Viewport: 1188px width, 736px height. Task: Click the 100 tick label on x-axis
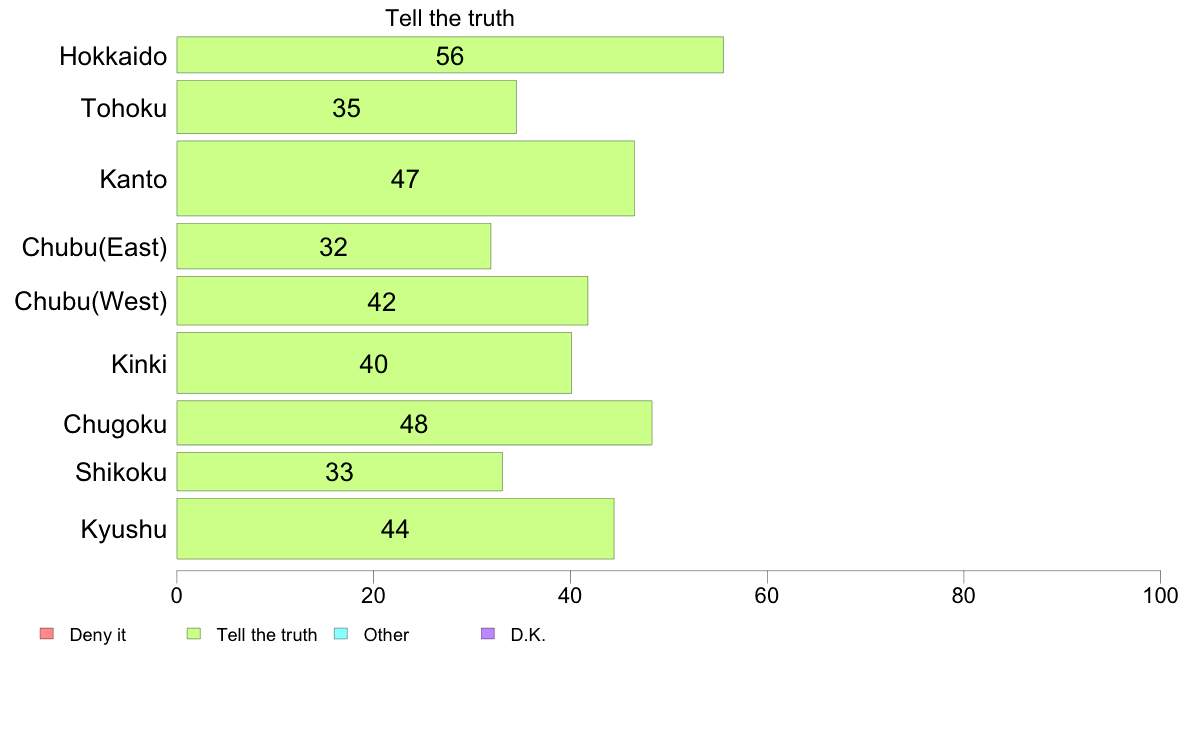1160,596
